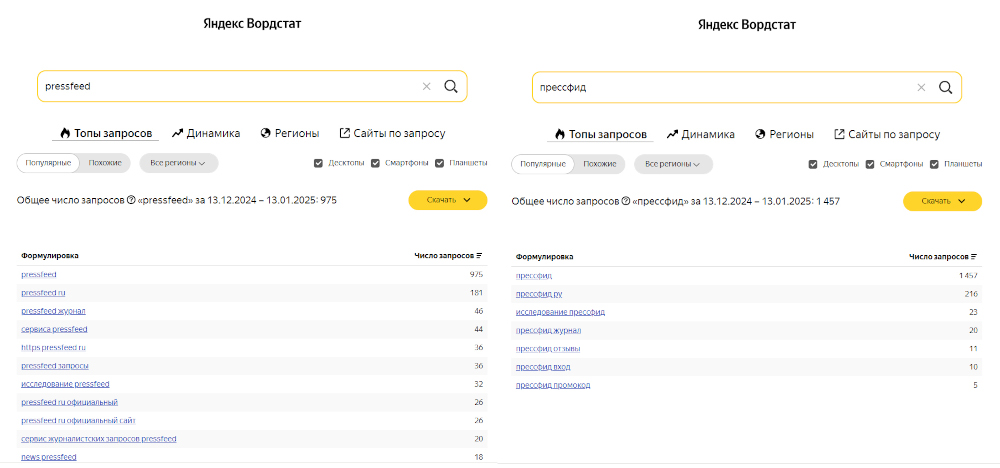This screenshot has height=468, width=1000.
Task: Open the news pressfeed link
Action: [49, 457]
